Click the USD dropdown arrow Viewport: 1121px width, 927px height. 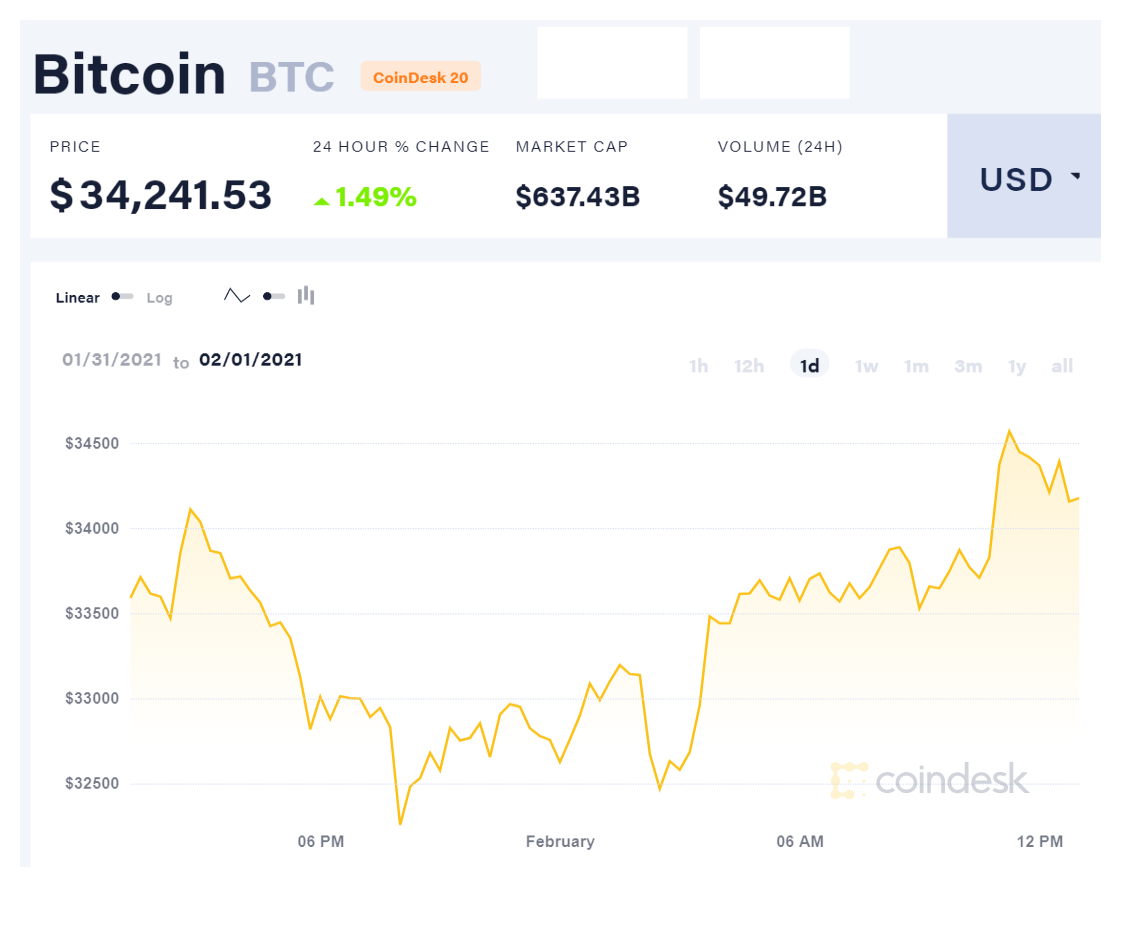[1075, 175]
